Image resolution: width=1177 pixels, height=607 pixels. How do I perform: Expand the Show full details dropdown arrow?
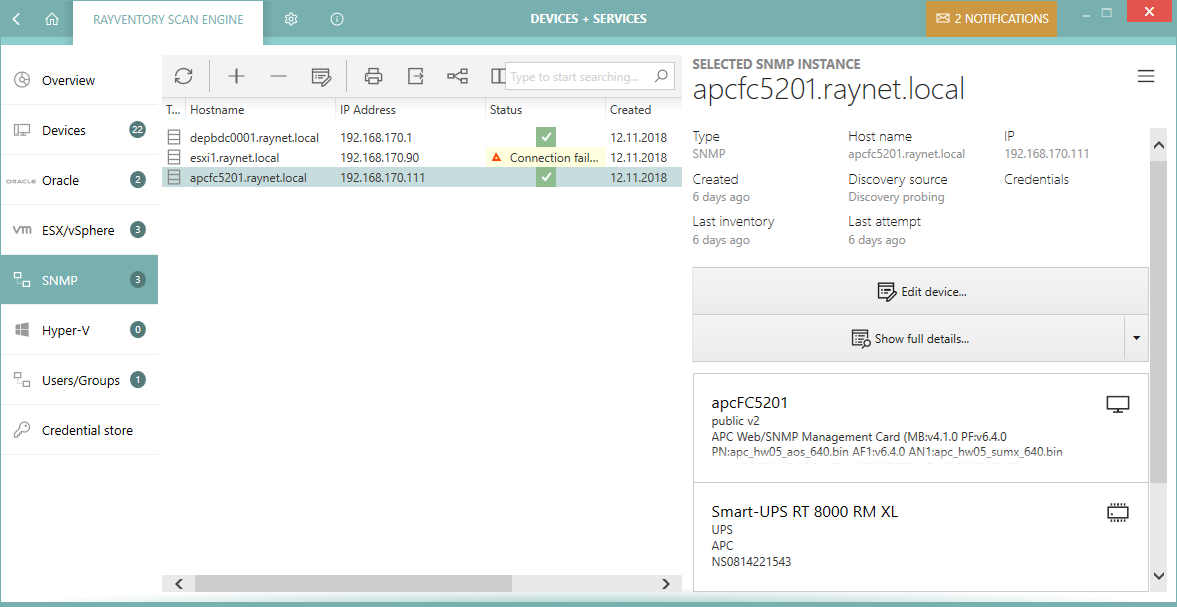(1136, 339)
